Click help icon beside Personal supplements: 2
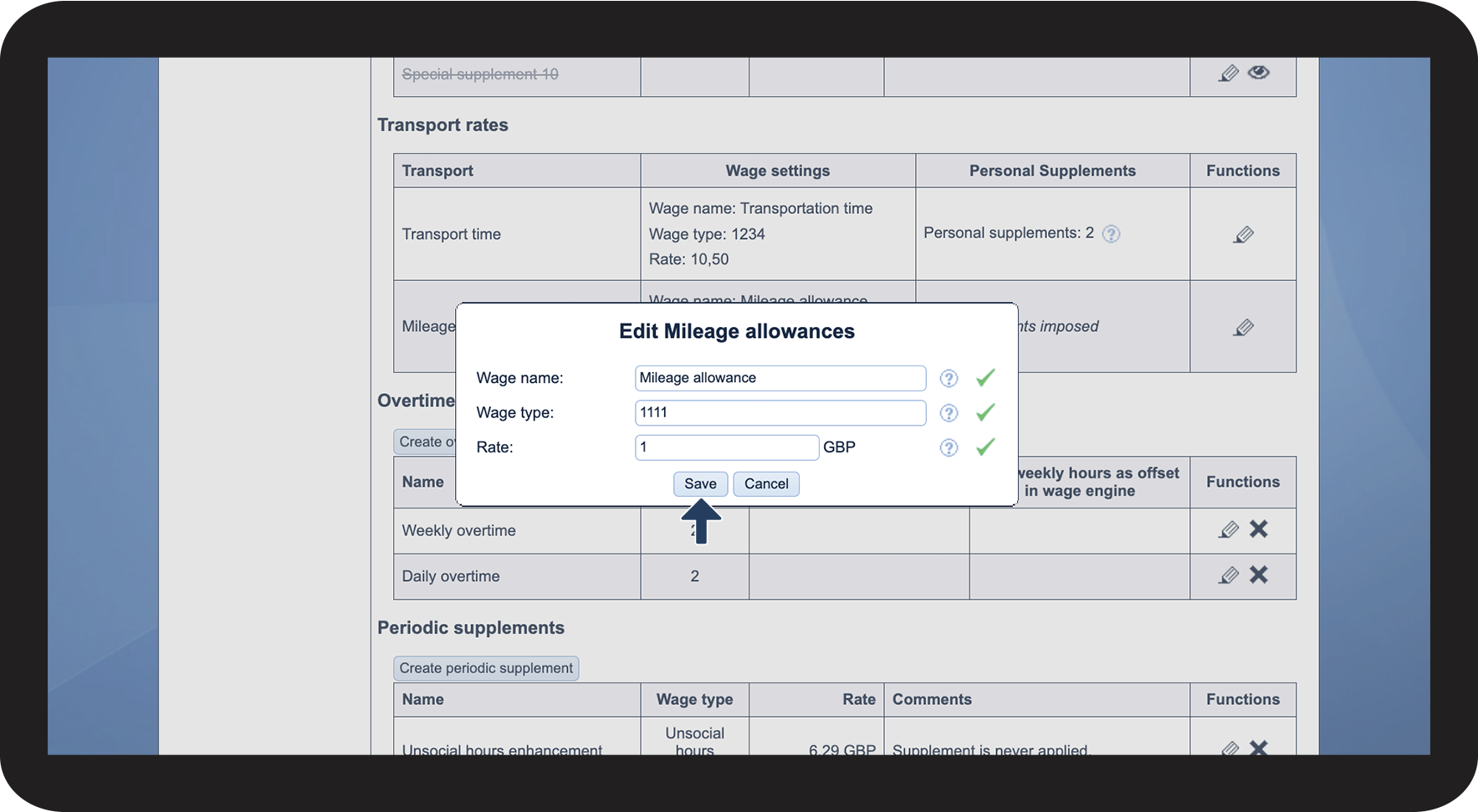Viewport: 1478px width, 812px height. tap(1111, 234)
